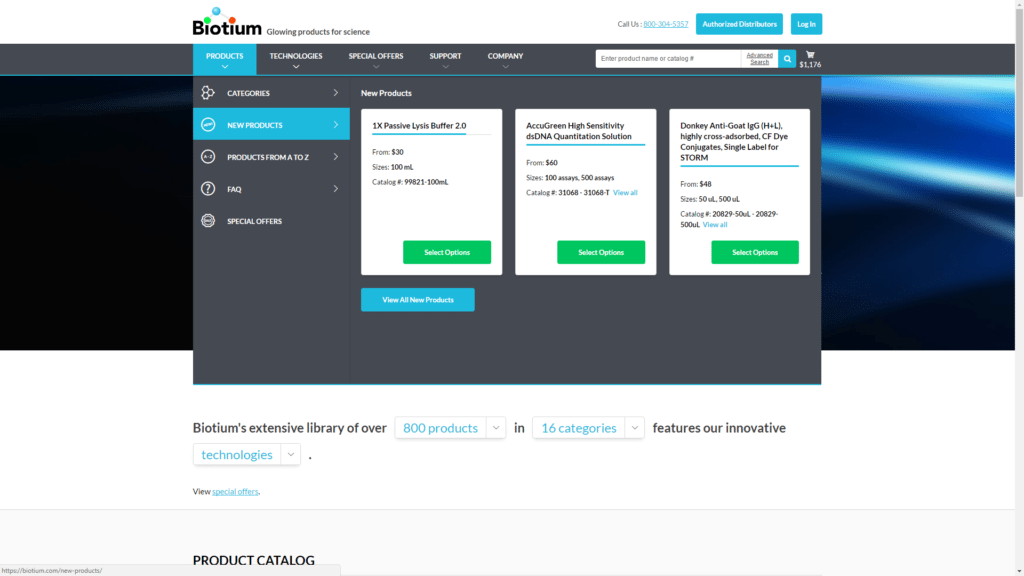The height and width of the screenshot is (576, 1024).
Task: Select Options for Donkey Anti-Goat IgG
Action: click(755, 252)
